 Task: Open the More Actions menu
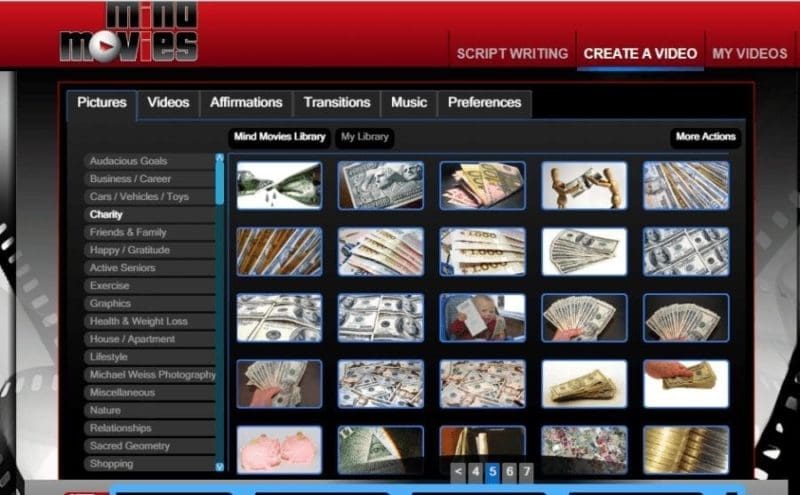[x=706, y=137]
